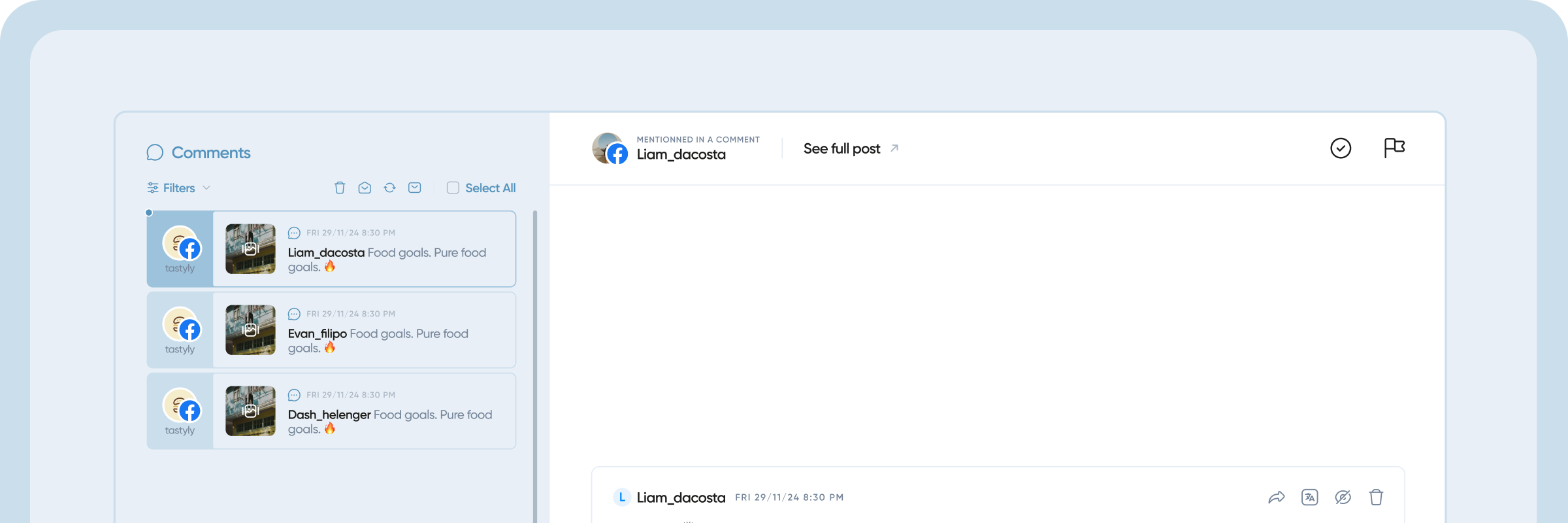Screen dimensions: 1568x523
Task: Delete Liam_dacosta's comment in the detail pane
Action: coord(1376,498)
